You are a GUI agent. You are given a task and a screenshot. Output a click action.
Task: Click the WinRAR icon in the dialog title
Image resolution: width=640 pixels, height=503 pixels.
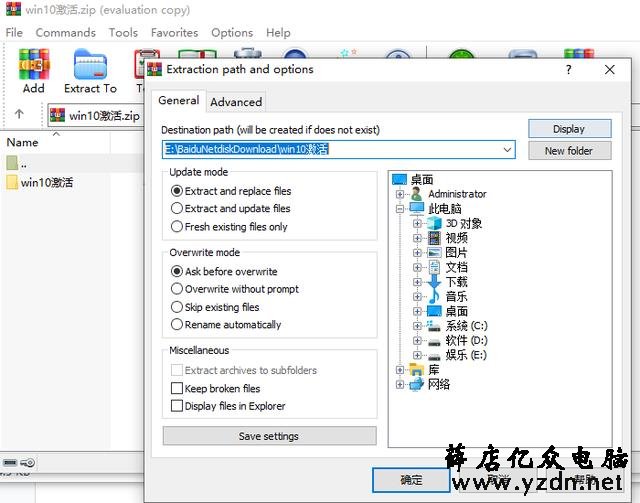pos(154,69)
